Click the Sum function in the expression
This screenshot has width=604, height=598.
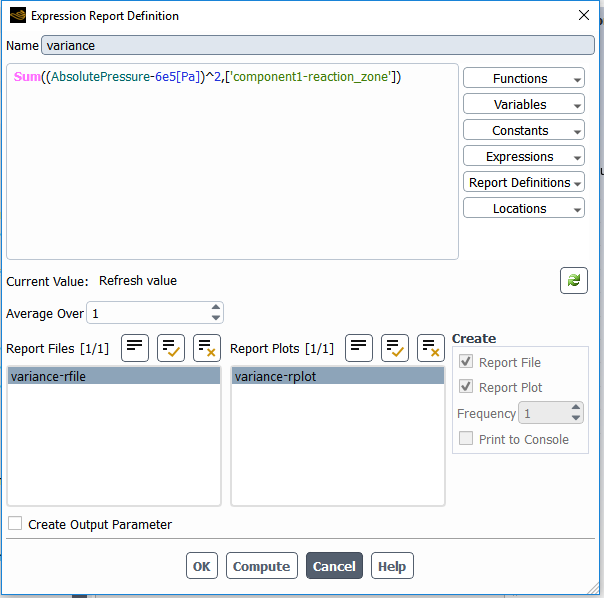tap(27, 77)
